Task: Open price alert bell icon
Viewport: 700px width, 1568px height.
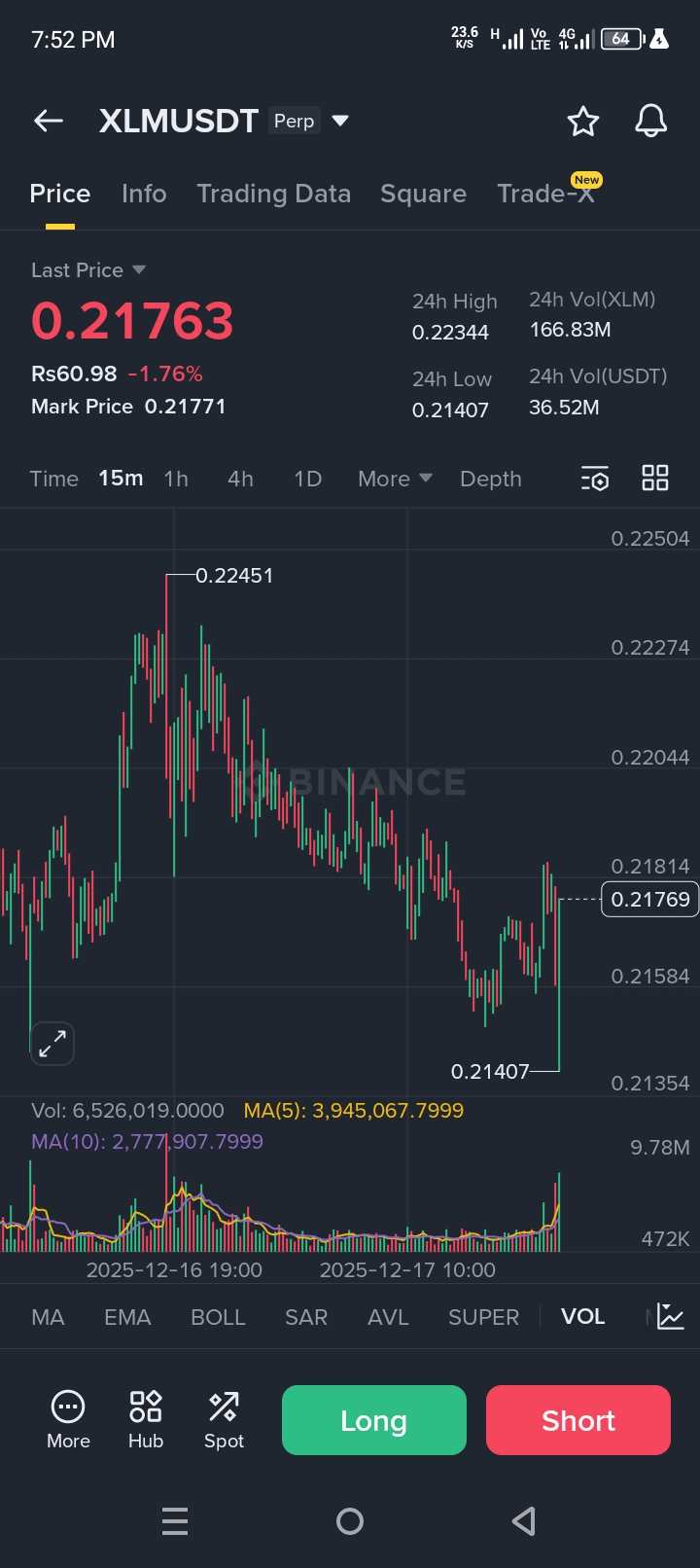Action: point(651,121)
